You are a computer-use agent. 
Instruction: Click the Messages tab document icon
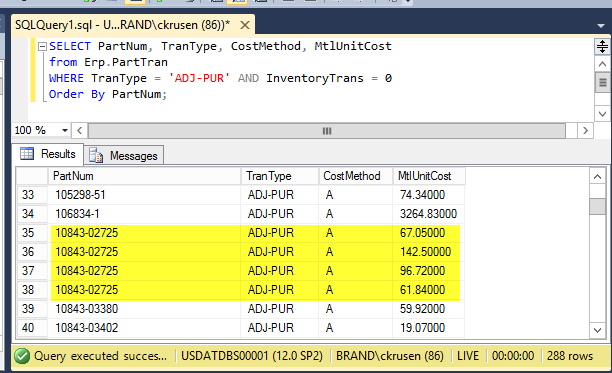tap(96, 155)
